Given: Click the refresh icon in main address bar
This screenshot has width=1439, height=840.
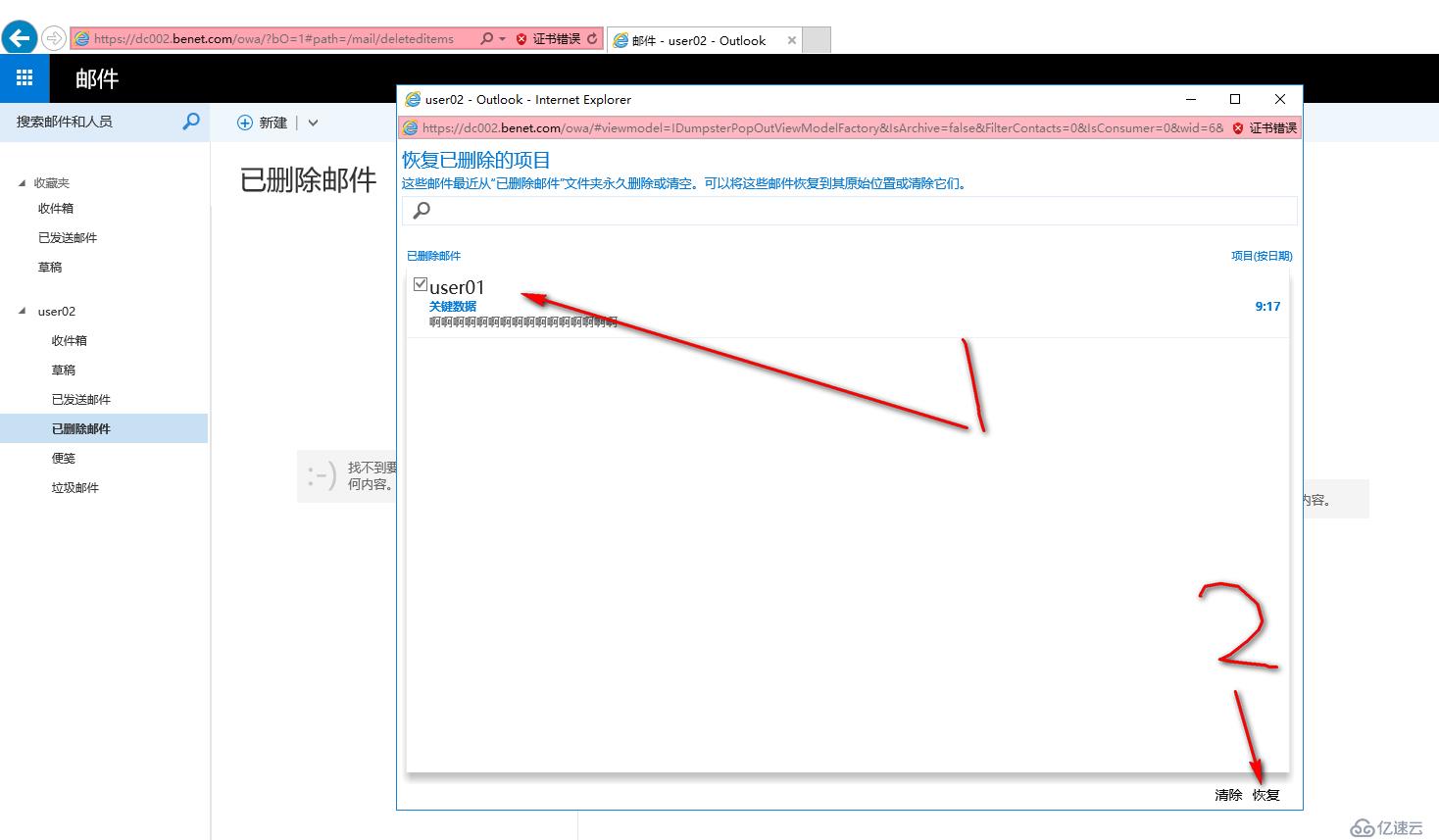Looking at the screenshot, I should pyautogui.click(x=592, y=39).
